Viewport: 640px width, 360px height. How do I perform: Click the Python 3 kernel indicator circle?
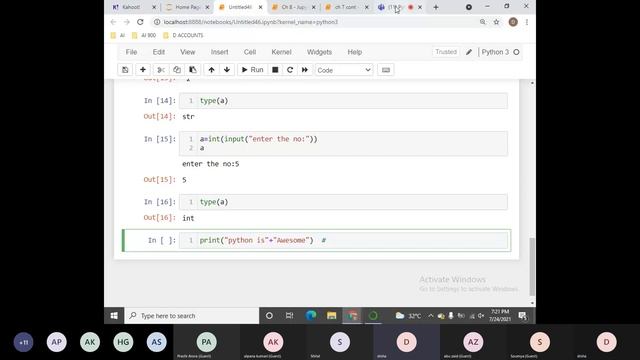(516, 52)
